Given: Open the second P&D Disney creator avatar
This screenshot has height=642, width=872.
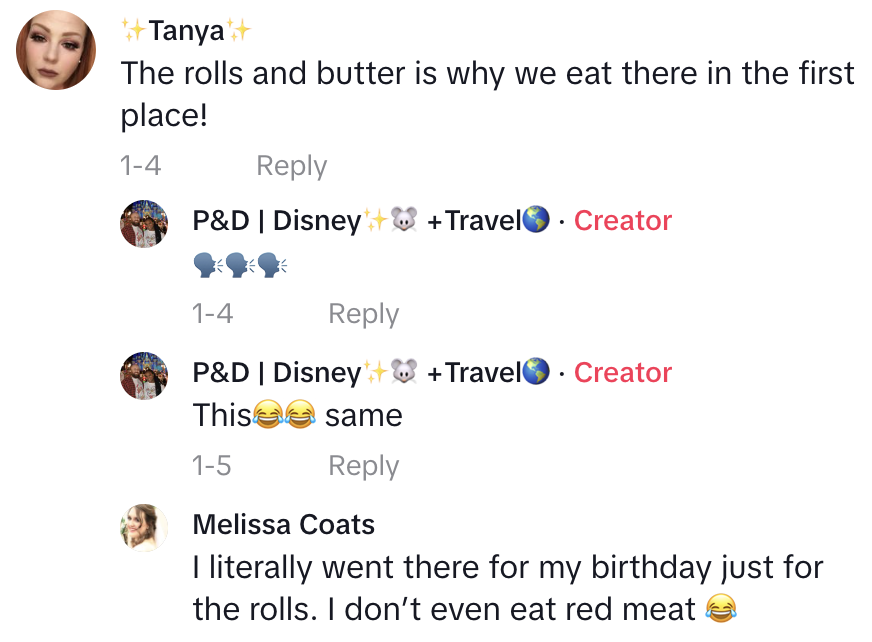Looking at the screenshot, I should coord(144,375).
